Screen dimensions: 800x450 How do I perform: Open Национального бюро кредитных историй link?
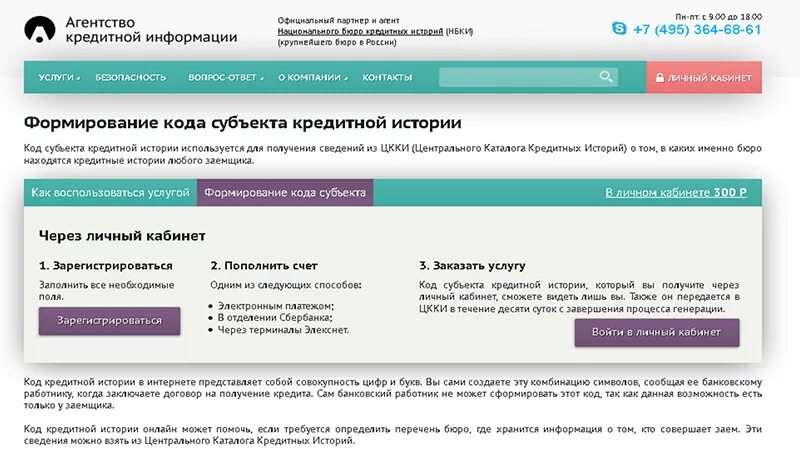[360, 31]
